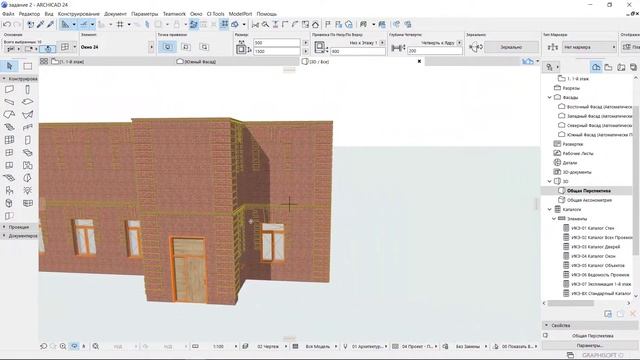This screenshot has height=360, width=640.
Task: Select the Door tool
Action: point(27,140)
